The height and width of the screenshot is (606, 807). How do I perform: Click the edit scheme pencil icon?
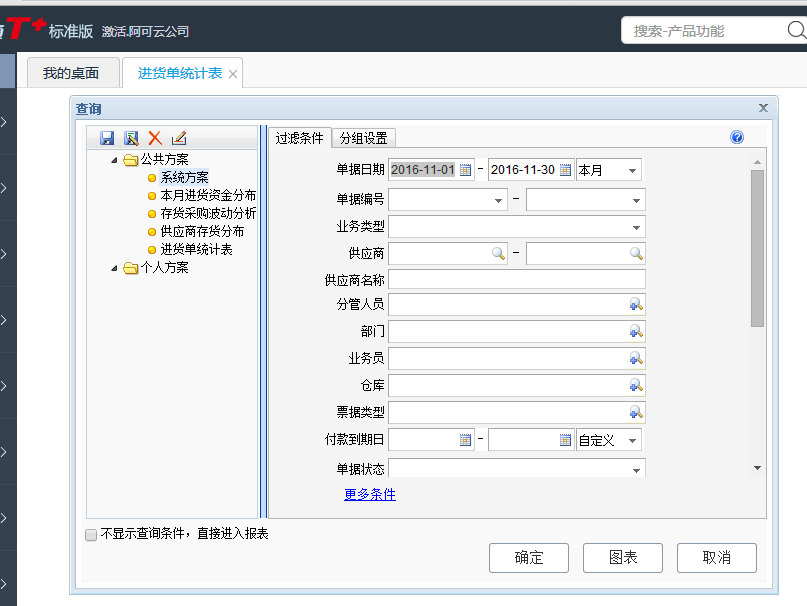[x=179, y=138]
